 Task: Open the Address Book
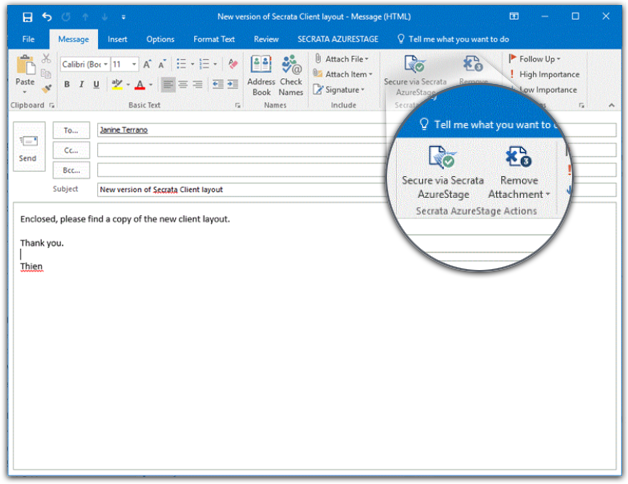coord(261,75)
